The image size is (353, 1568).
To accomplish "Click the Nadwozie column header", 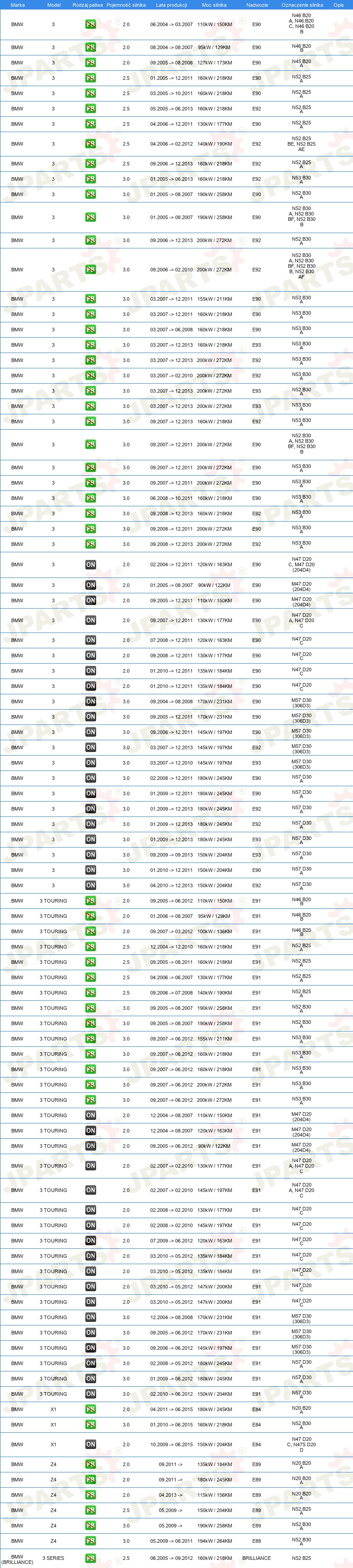I will (257, 5).
